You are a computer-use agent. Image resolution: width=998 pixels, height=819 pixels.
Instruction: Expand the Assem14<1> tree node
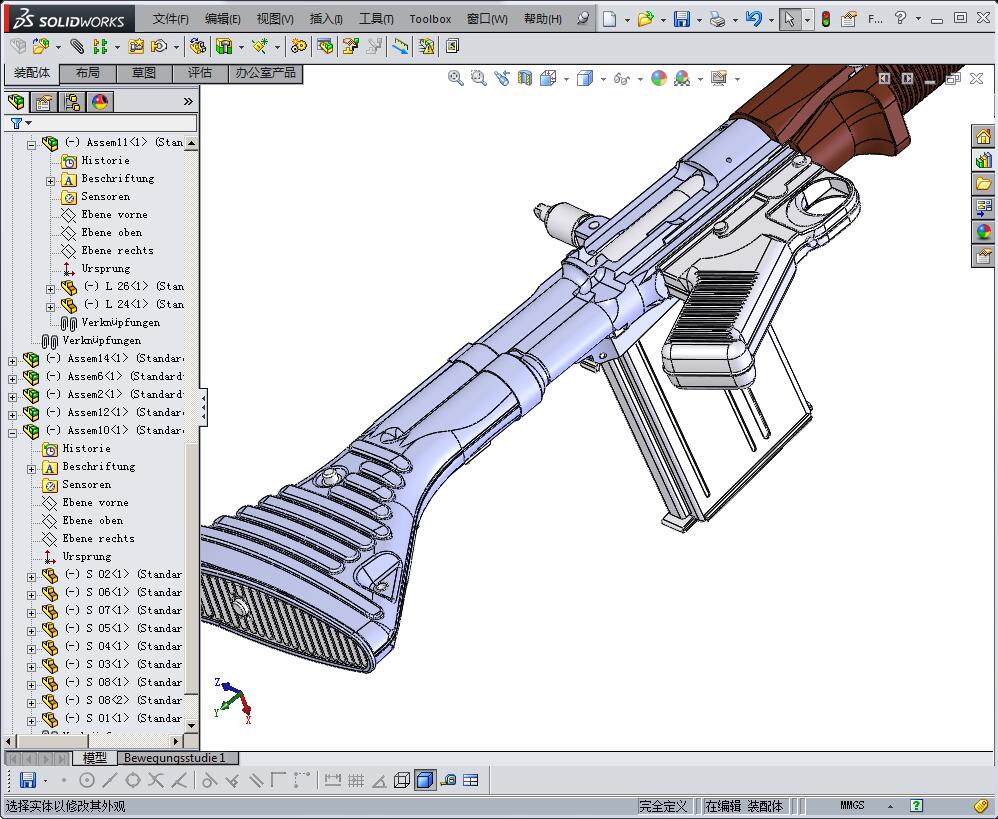point(13,359)
